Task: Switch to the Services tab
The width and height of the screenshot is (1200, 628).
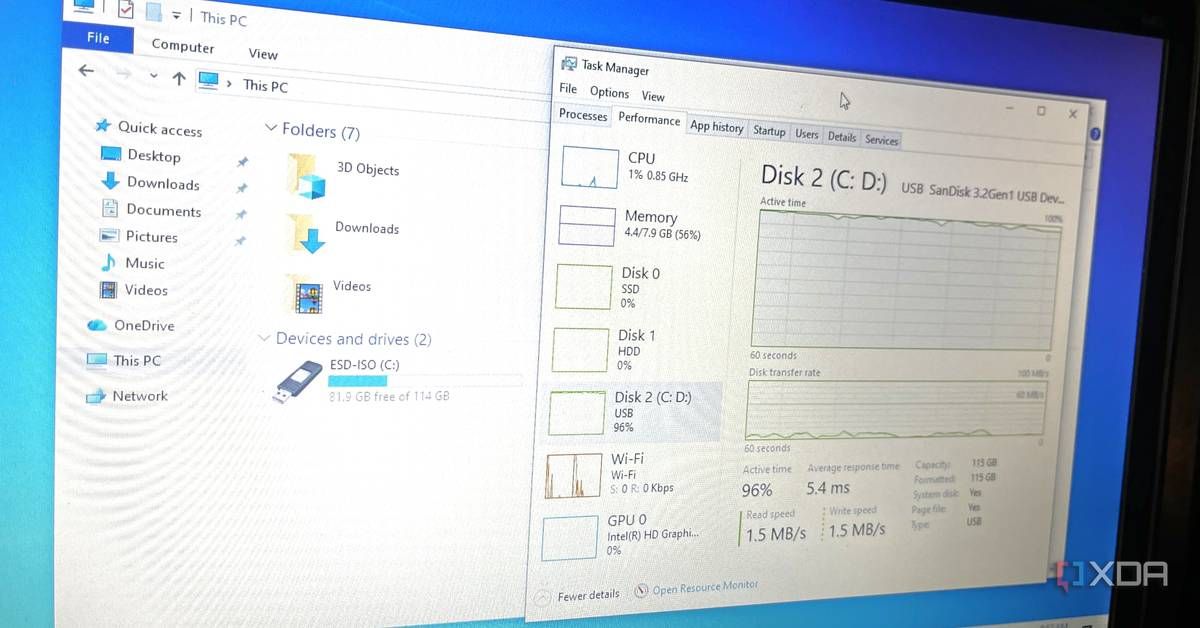Action: click(881, 140)
